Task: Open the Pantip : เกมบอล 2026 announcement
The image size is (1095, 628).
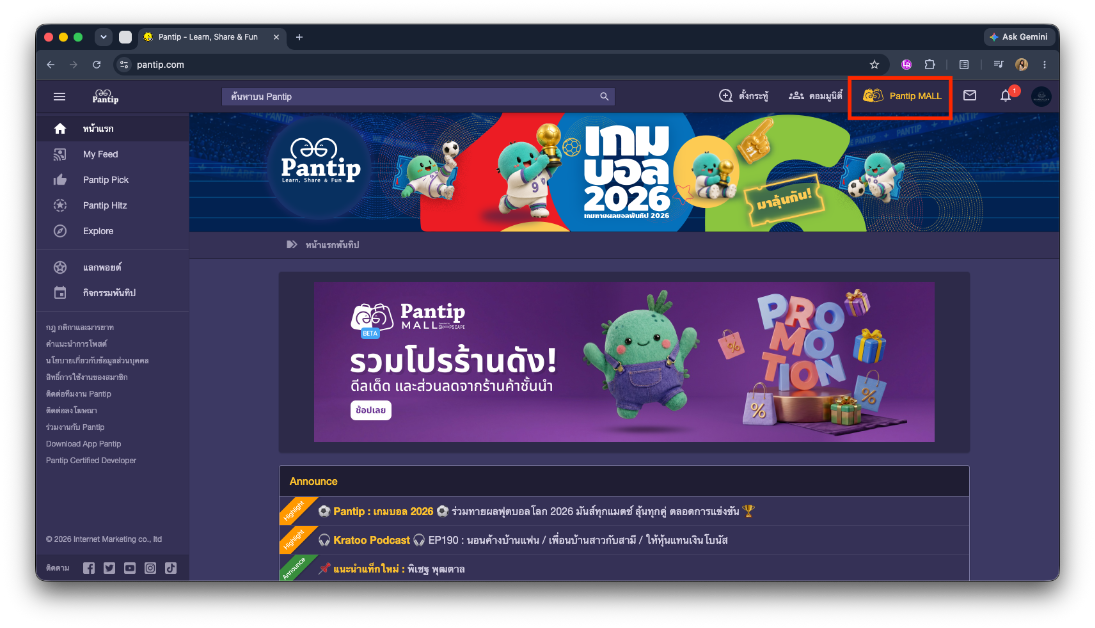Action: coord(536,511)
